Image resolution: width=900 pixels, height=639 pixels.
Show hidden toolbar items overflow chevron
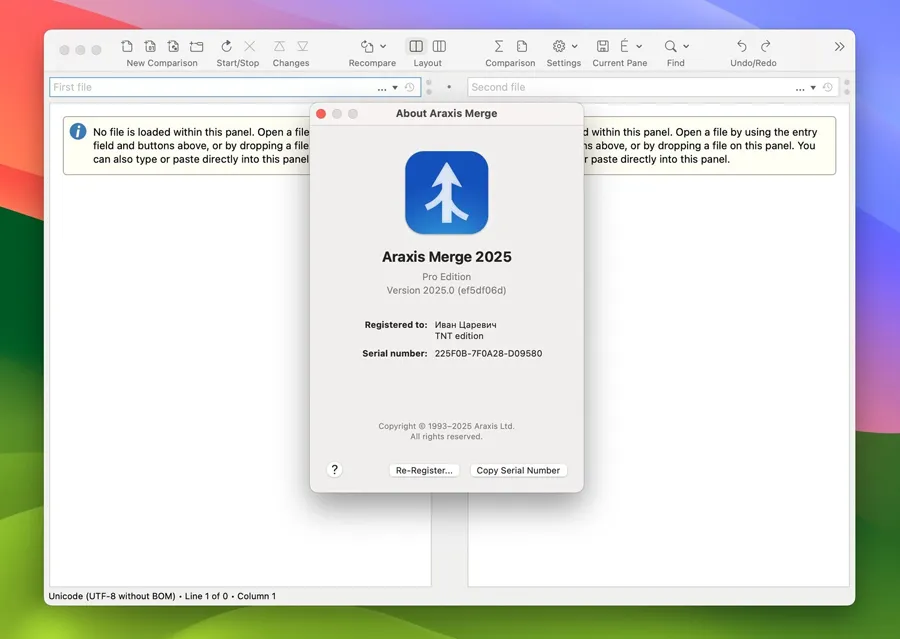tap(839, 47)
